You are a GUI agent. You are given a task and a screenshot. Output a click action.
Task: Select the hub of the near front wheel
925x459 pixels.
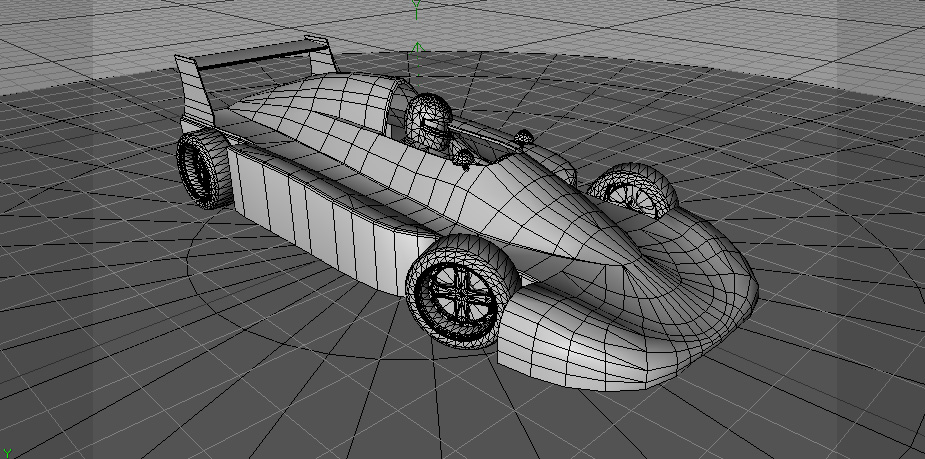pyautogui.click(x=457, y=293)
